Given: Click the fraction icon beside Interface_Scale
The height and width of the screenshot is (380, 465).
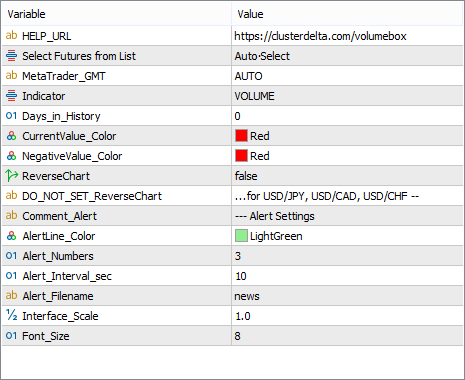Looking at the screenshot, I should tap(11, 315).
